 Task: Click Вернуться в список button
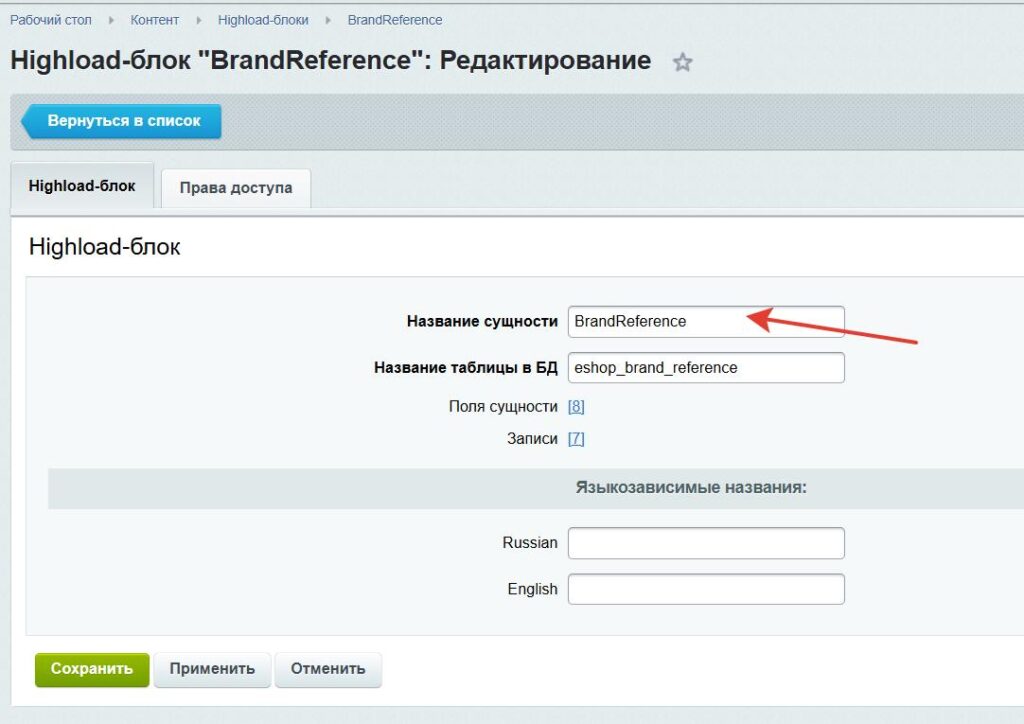point(121,121)
